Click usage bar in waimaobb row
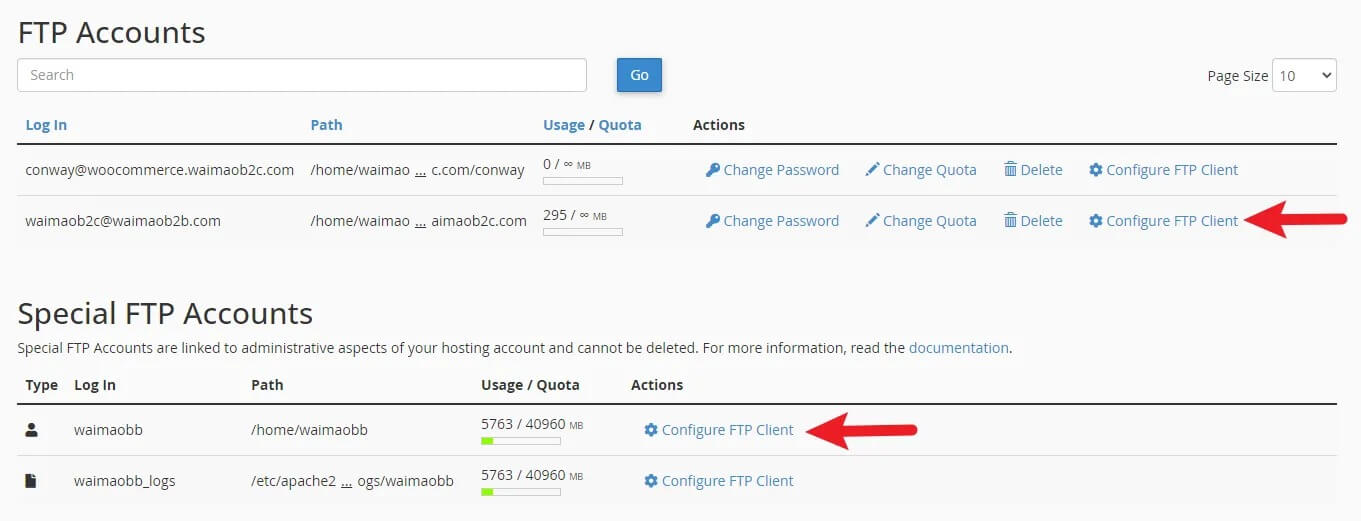Screen dimensions: 1361x521 [521, 441]
